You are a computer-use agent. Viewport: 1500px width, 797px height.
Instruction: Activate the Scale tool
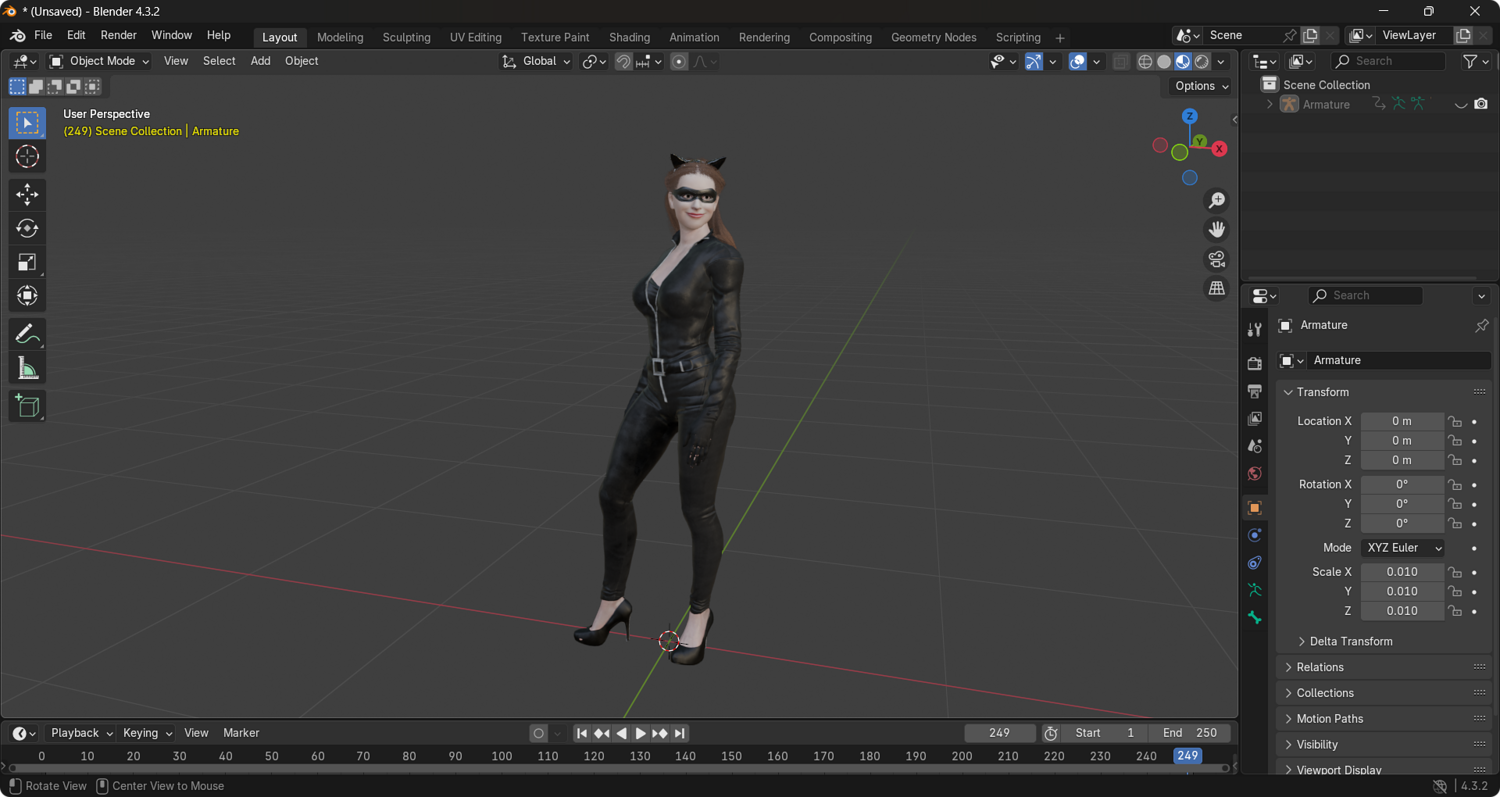click(x=27, y=262)
